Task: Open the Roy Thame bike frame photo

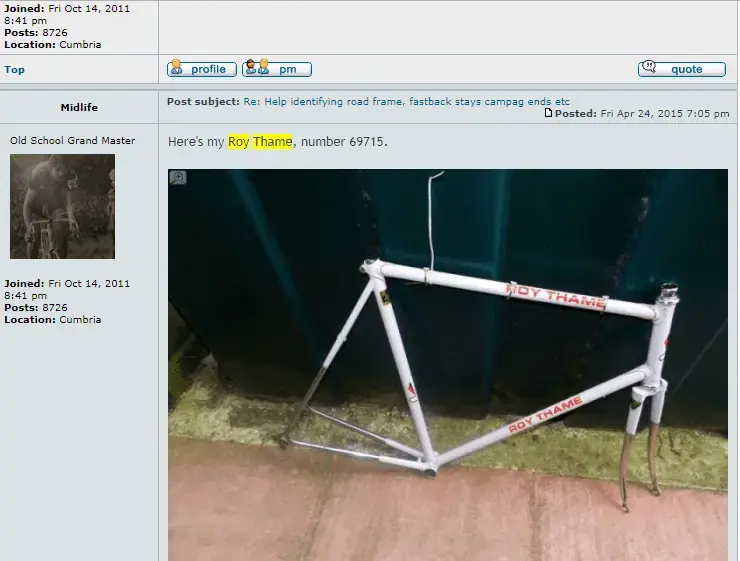Action: tap(447, 365)
